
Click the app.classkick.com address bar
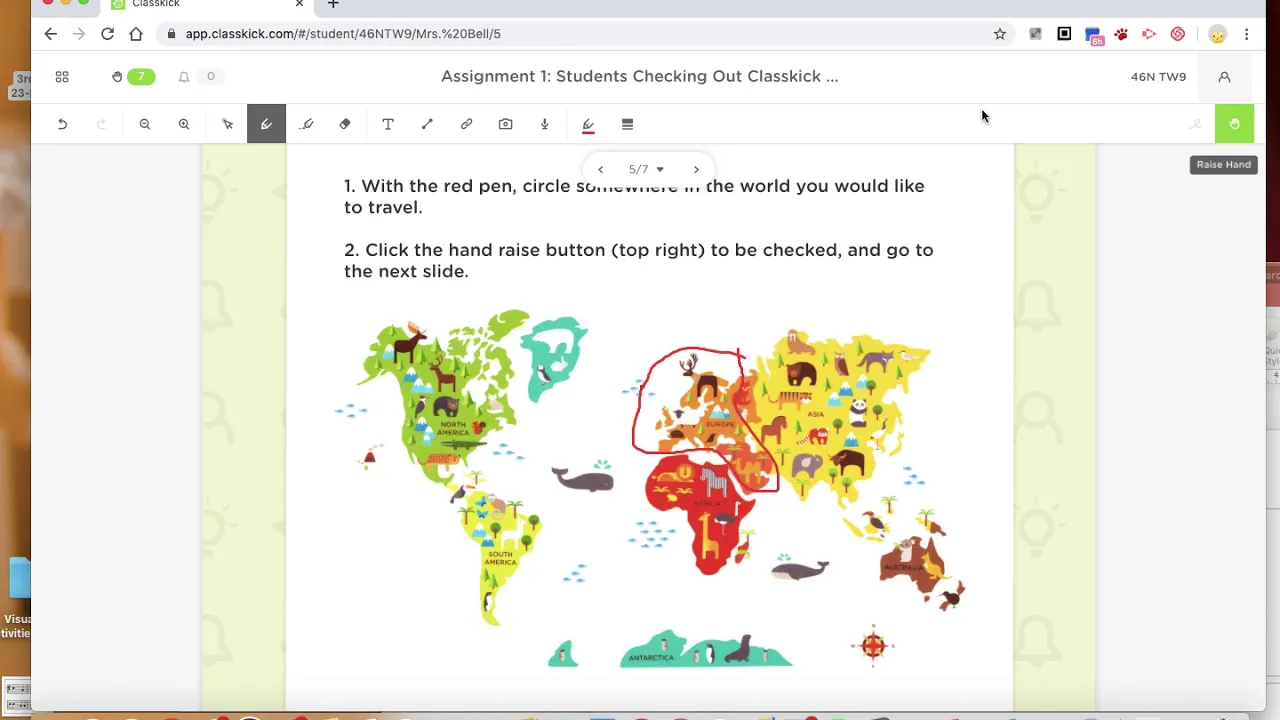(586, 34)
